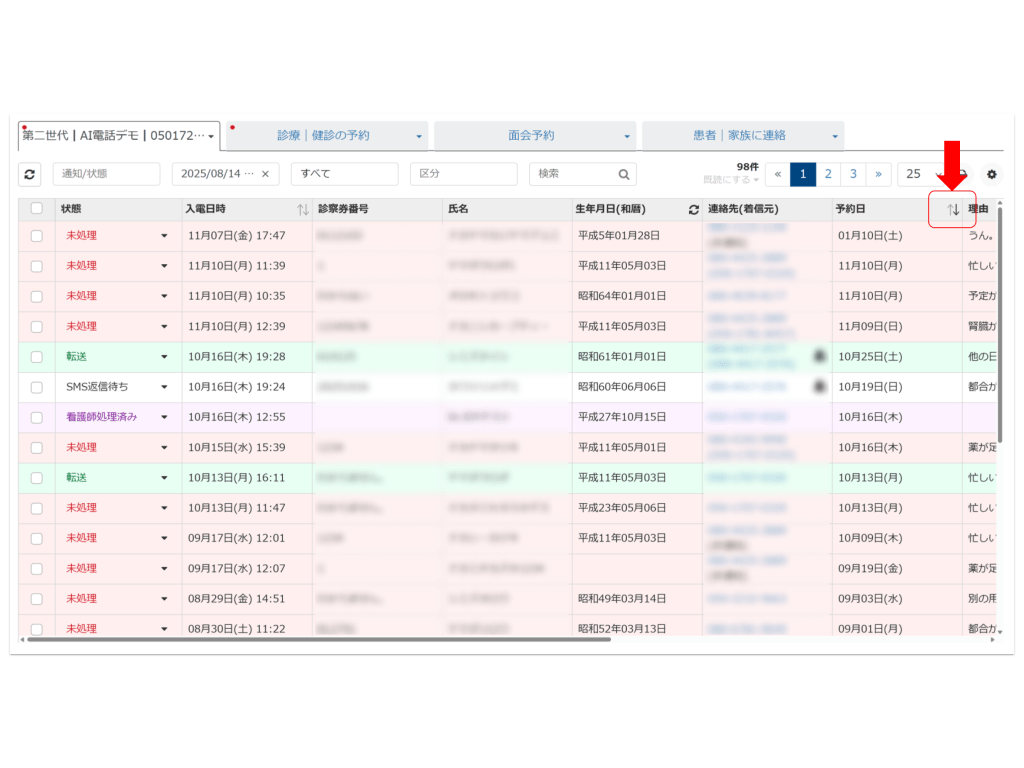
Task: Click the horizontal scrollbar under the table
Action: (320, 639)
